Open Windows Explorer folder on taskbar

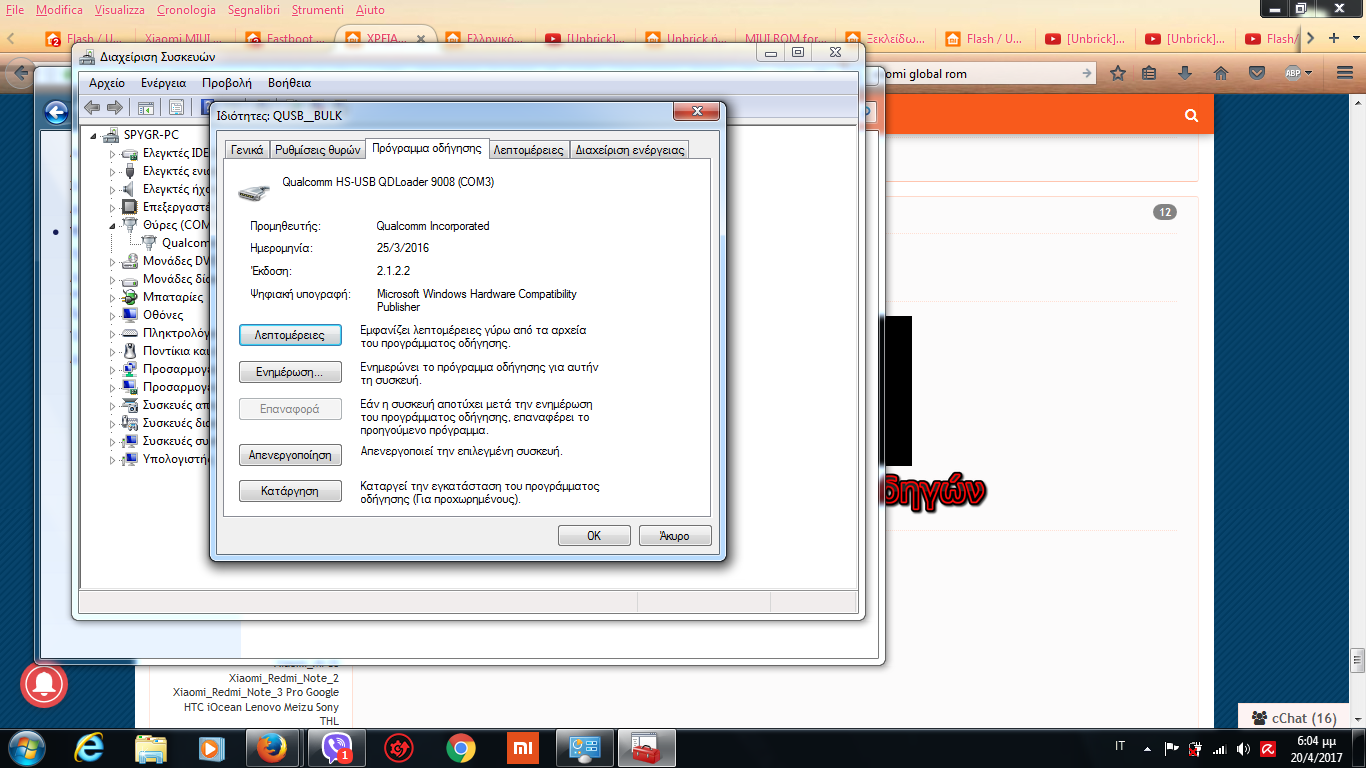150,748
